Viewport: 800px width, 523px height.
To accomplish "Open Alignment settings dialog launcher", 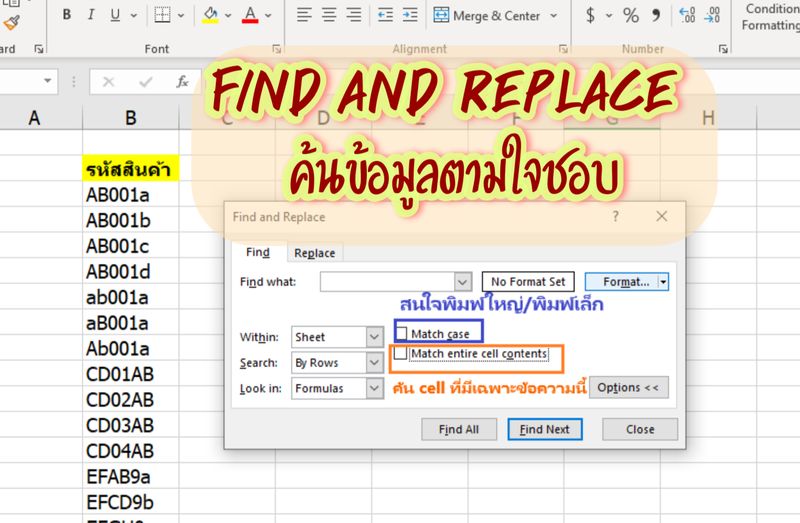I will 563,49.
